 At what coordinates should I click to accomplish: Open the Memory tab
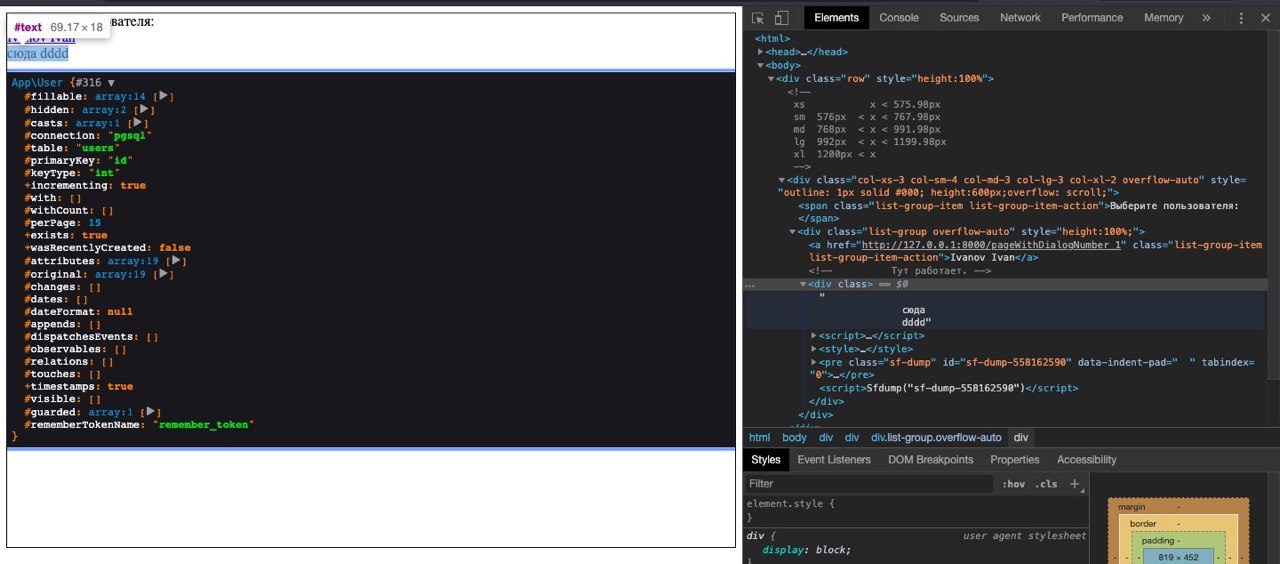tap(1163, 18)
